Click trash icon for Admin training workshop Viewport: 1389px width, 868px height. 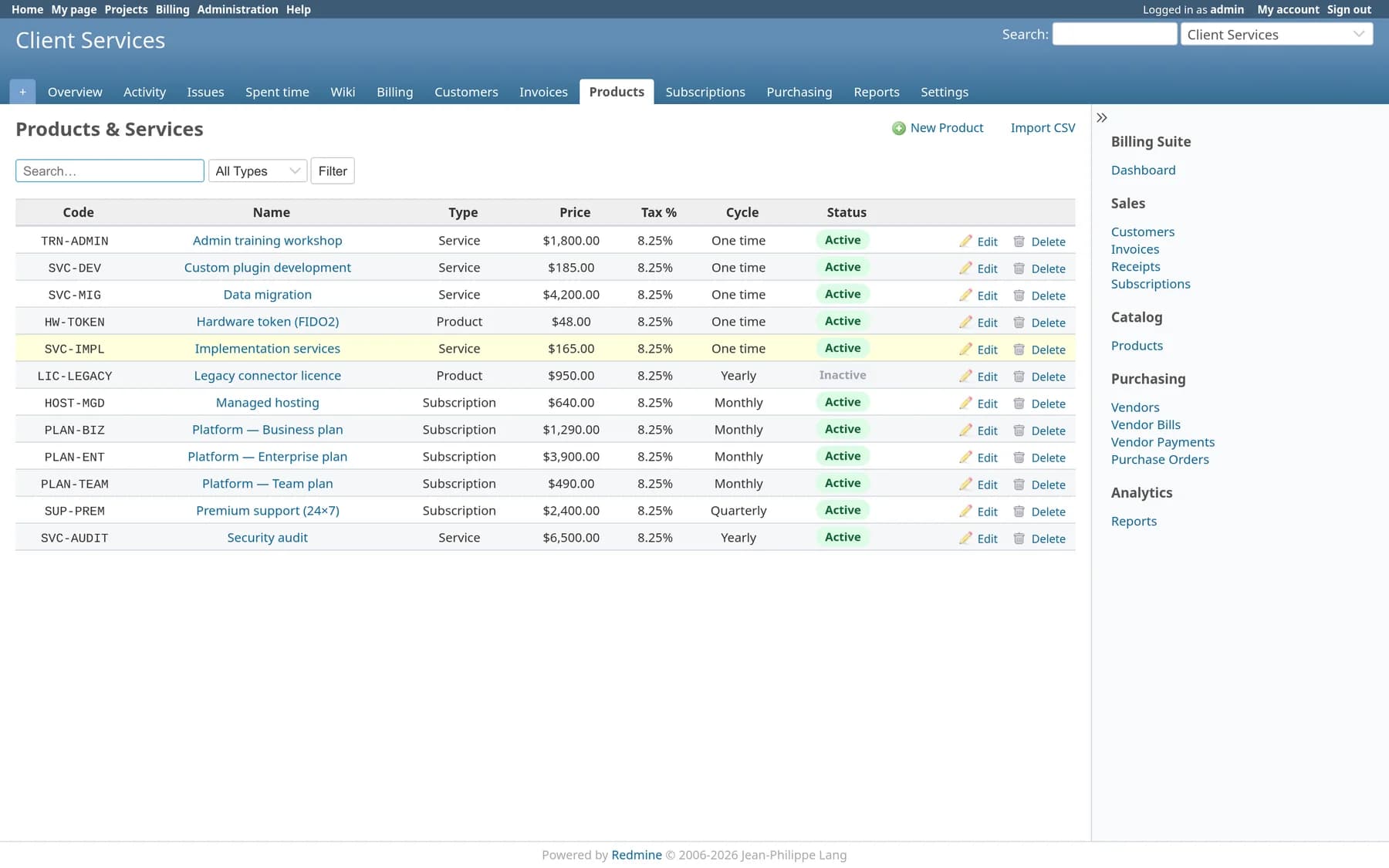[1019, 241]
